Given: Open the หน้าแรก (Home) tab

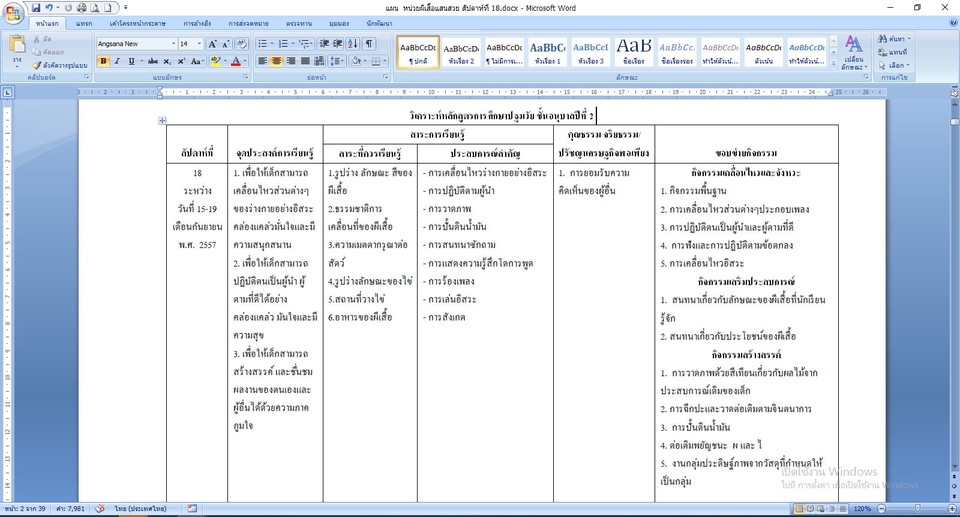Looking at the screenshot, I should click(x=47, y=23).
